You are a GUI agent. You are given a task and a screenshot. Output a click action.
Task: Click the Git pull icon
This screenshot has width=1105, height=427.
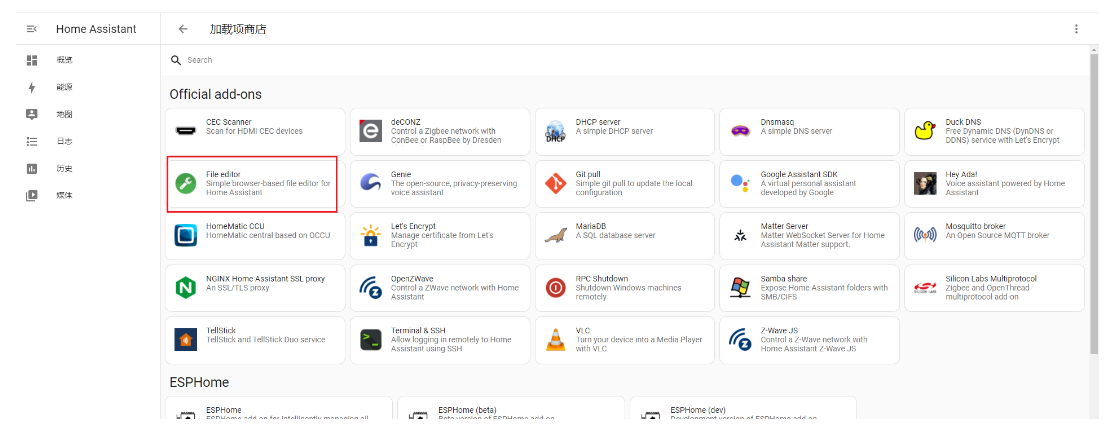pos(555,183)
